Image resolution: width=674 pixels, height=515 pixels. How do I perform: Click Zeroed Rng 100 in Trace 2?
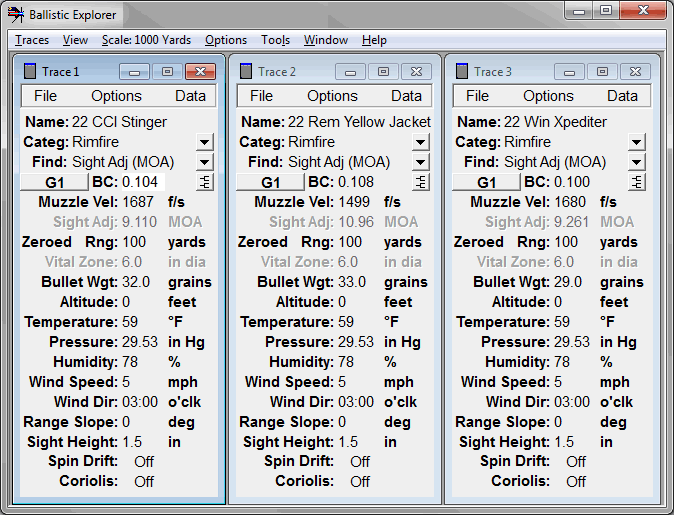pos(350,242)
